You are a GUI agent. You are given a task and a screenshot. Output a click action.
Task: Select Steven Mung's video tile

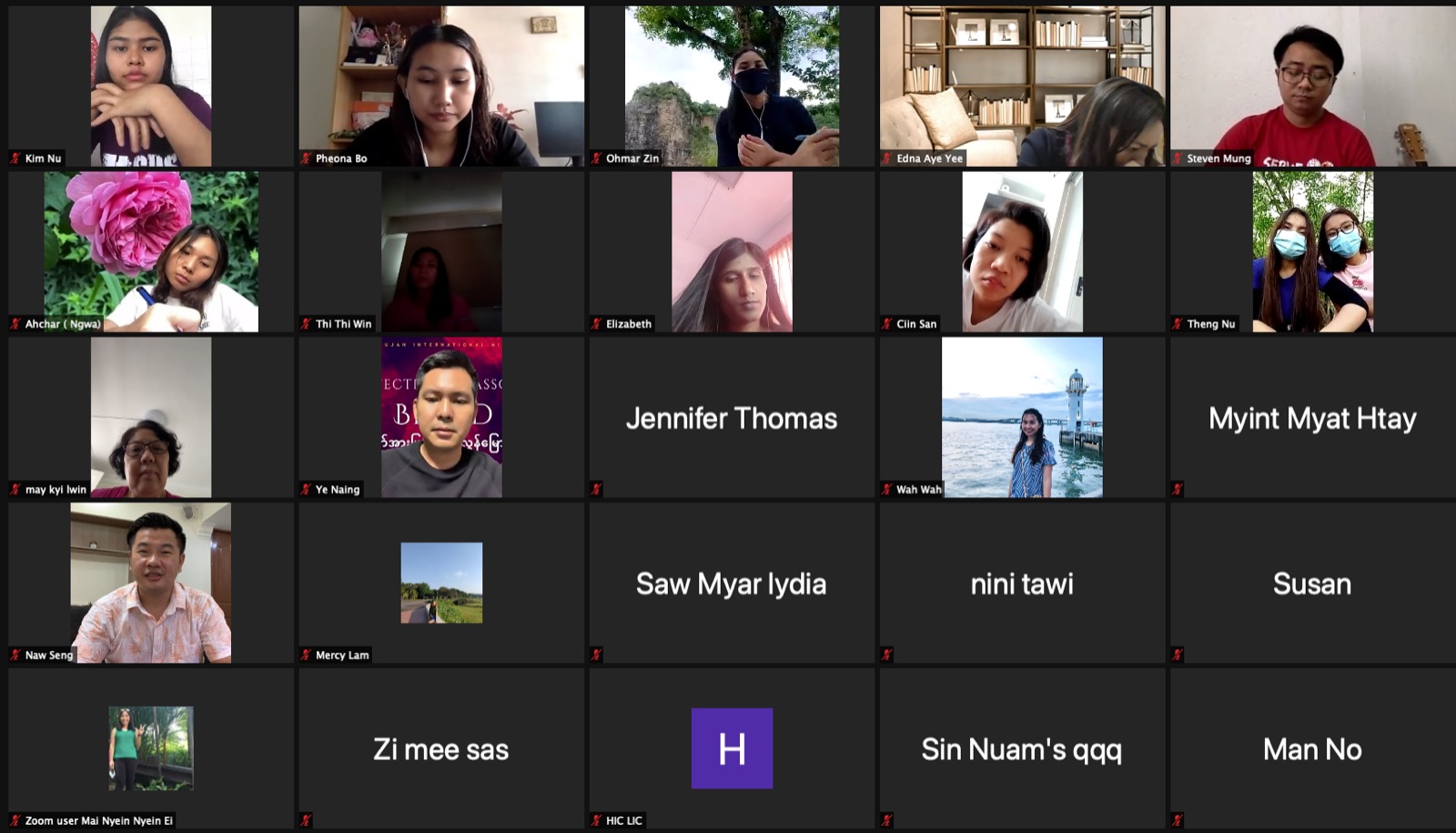pyautogui.click(x=1312, y=86)
